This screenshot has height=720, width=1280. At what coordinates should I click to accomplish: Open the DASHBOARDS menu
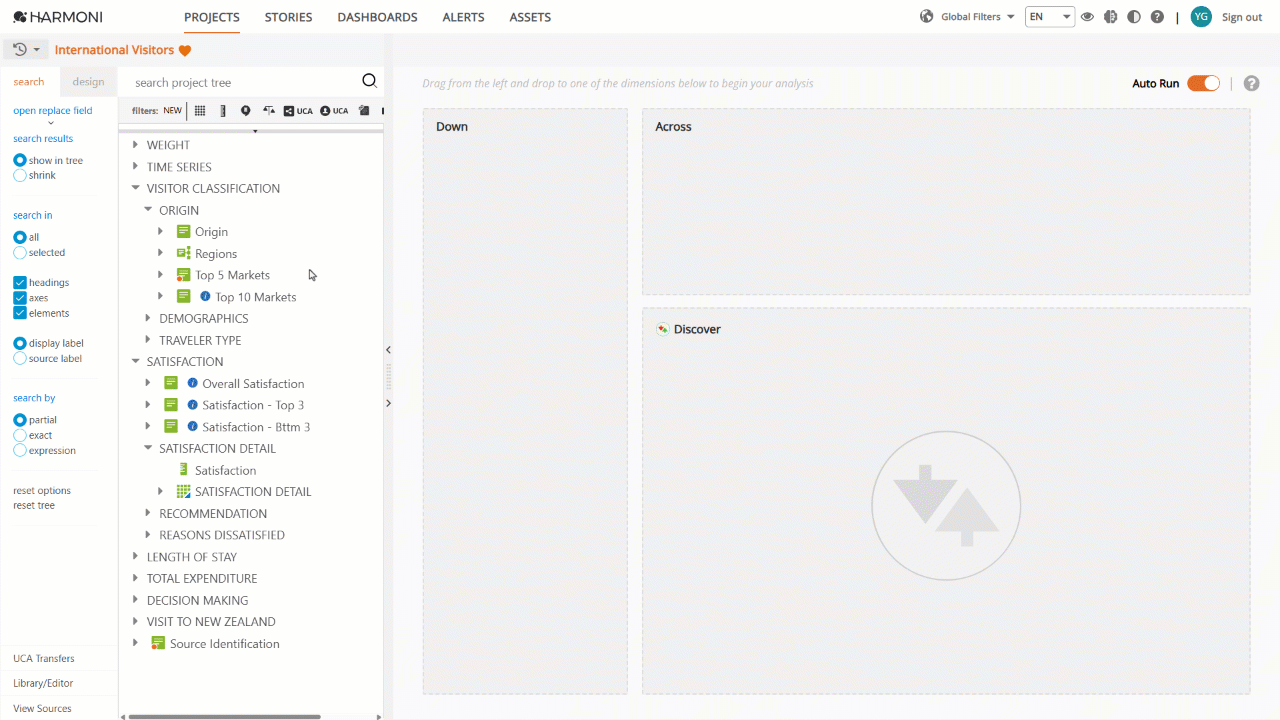point(377,17)
